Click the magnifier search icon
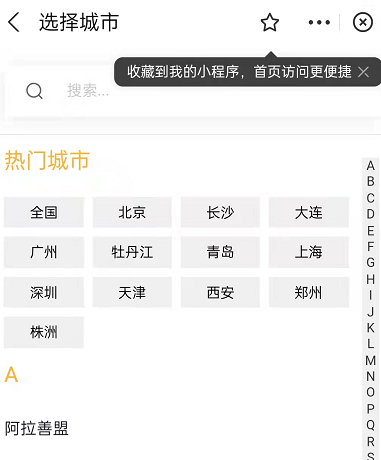 pyautogui.click(x=34, y=91)
